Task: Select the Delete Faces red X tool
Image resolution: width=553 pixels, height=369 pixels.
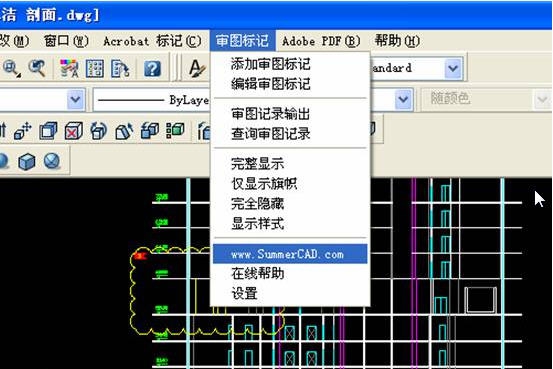Action: (74, 131)
